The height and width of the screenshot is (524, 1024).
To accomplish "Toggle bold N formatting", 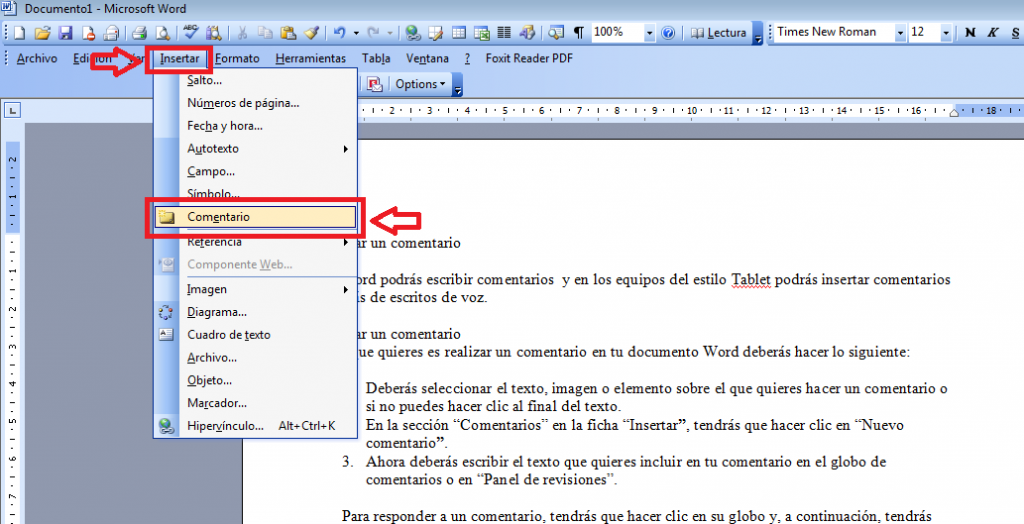I will tap(970, 32).
